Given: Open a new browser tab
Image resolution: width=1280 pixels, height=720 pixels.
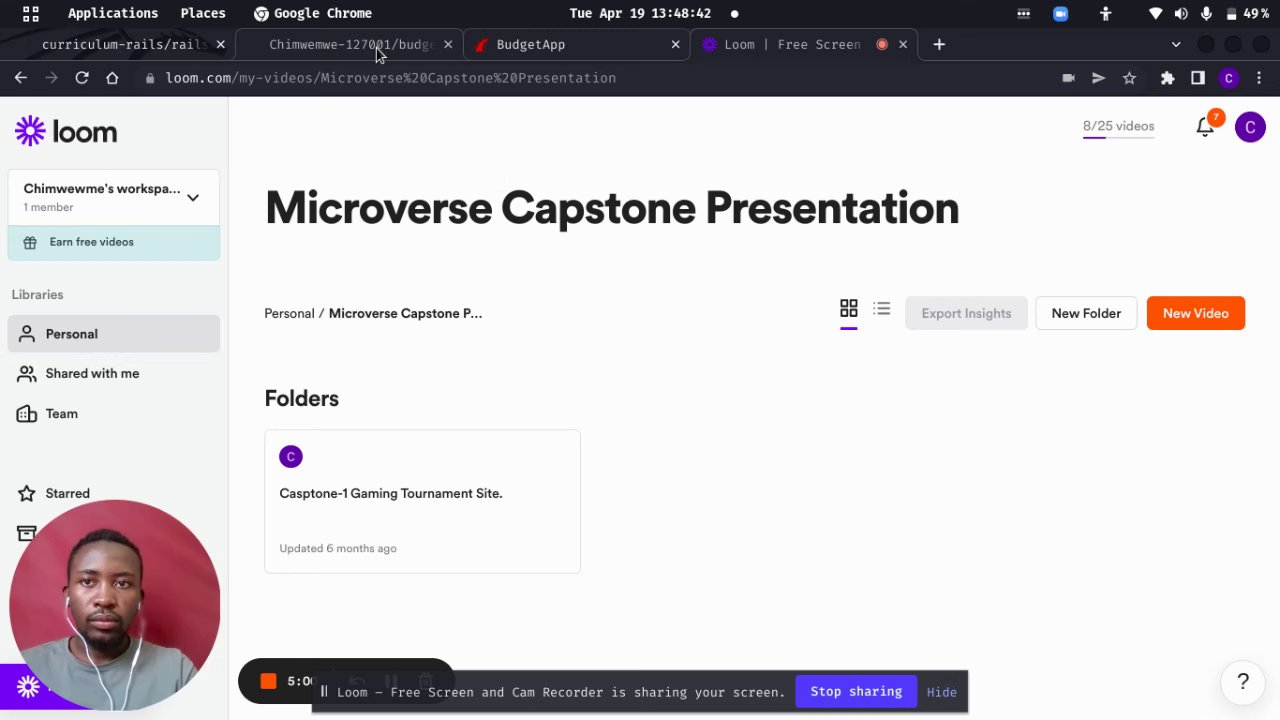Looking at the screenshot, I should pos(938,44).
